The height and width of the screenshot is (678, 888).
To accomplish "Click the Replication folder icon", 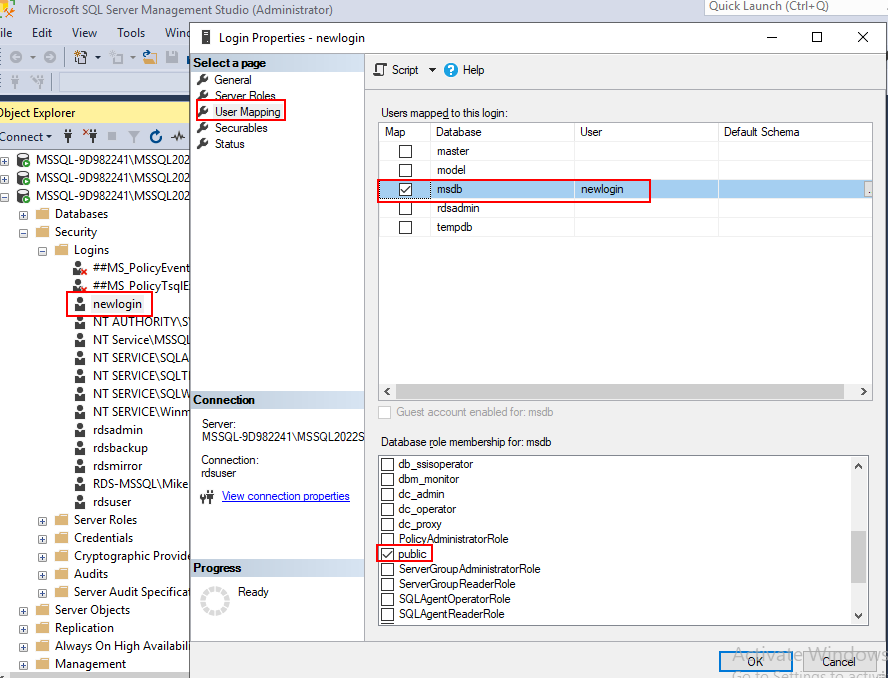I will (x=42, y=628).
